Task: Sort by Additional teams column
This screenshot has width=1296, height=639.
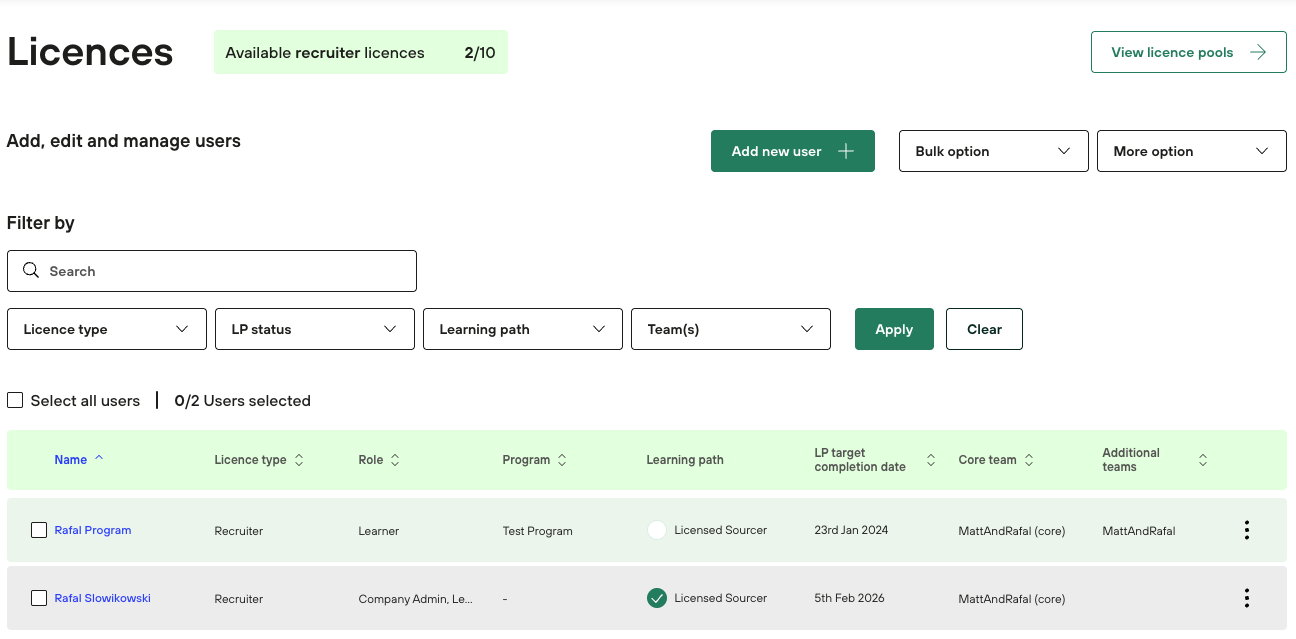Action: 1203,460
